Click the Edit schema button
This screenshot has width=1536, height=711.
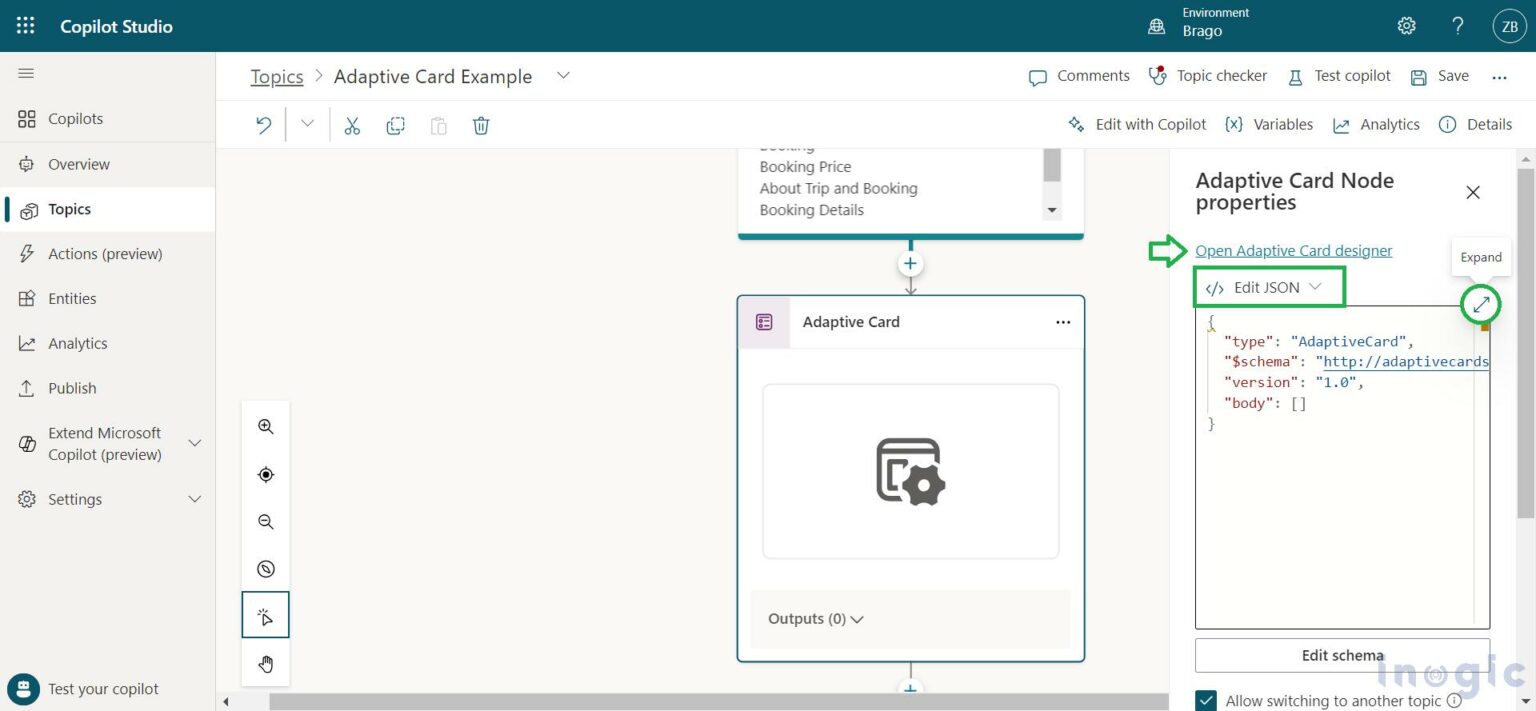tap(1342, 655)
